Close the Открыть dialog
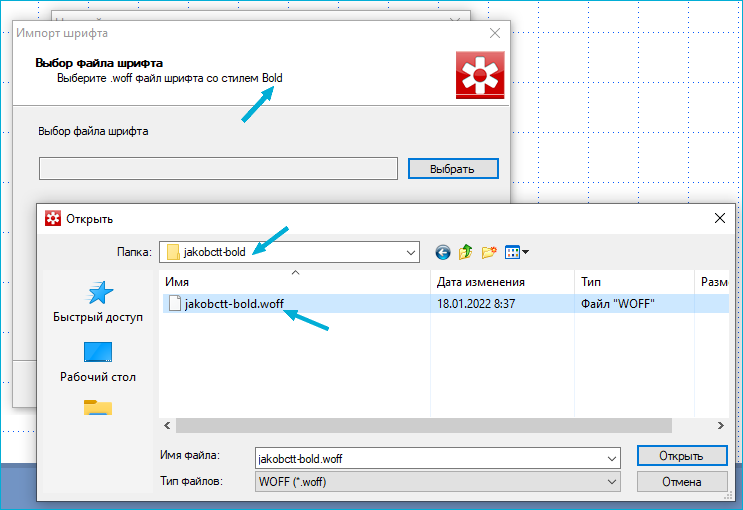Screen dimensions: 743x510 pos(720,218)
